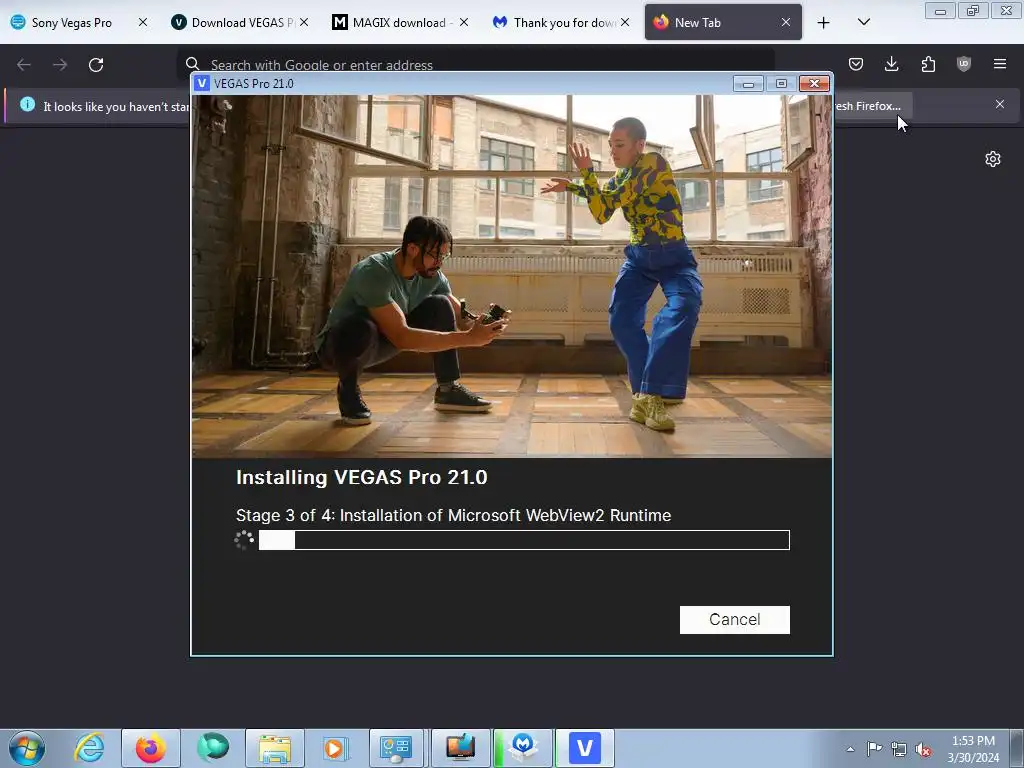Minimize the Firefox browser window
The width and height of the screenshot is (1024, 768).
coord(940,10)
